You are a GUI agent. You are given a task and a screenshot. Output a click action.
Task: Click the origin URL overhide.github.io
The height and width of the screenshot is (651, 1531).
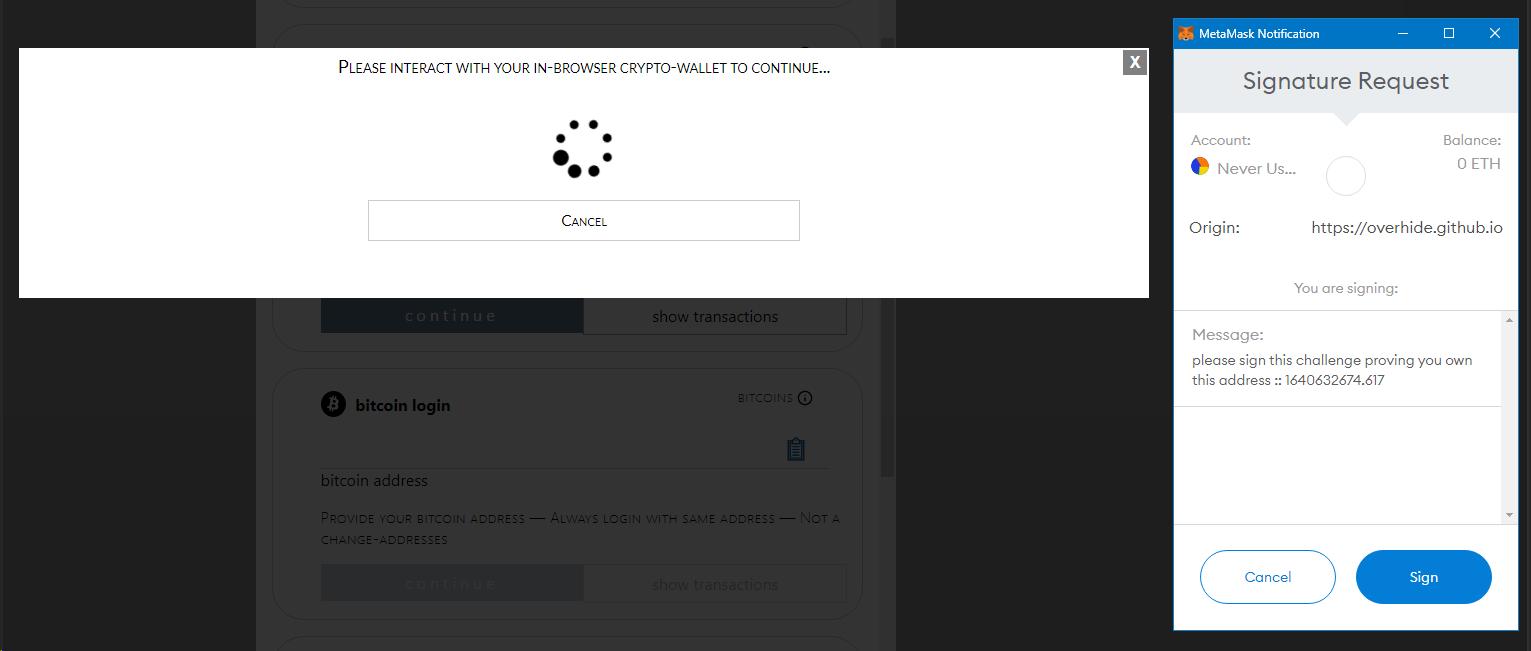[x=1406, y=228]
